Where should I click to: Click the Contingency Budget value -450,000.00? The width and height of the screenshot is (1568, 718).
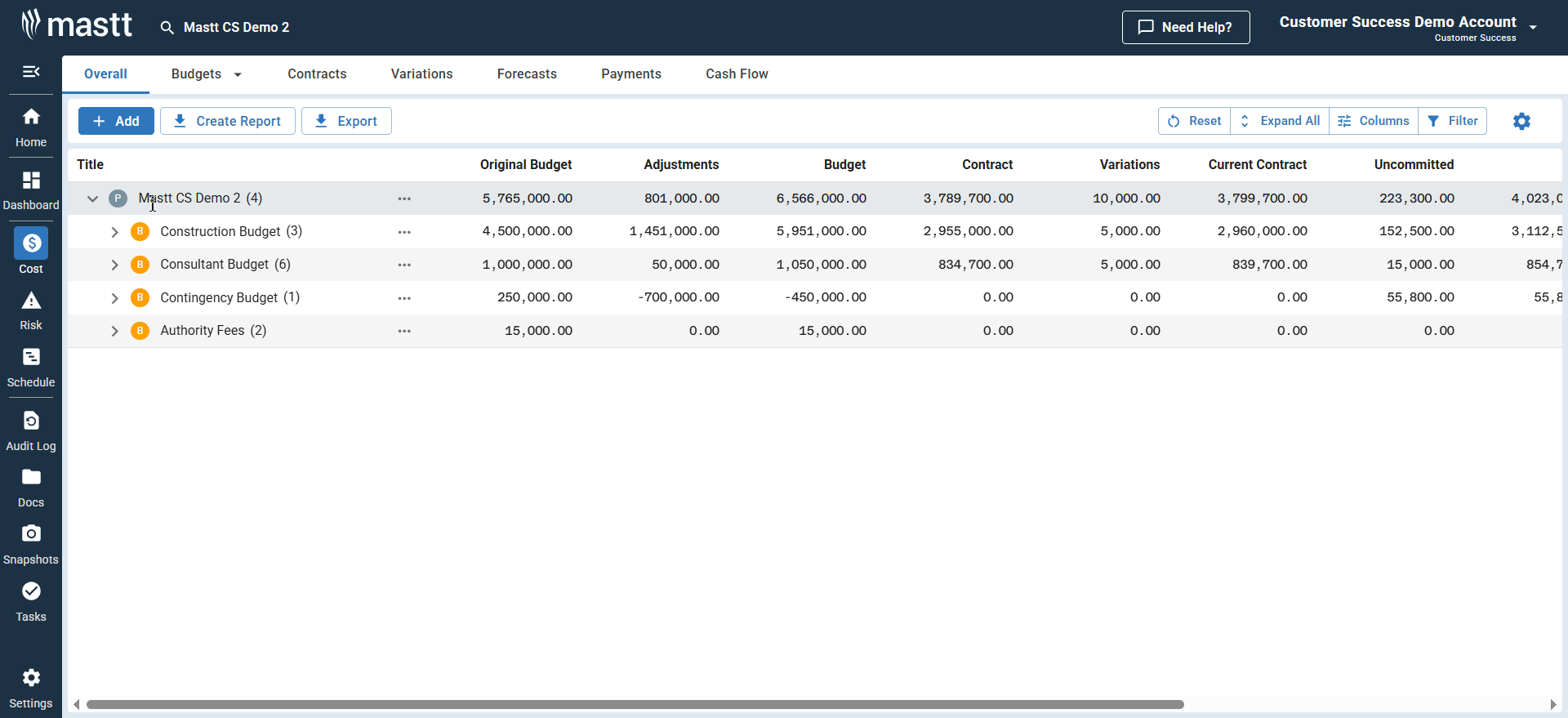826,298
